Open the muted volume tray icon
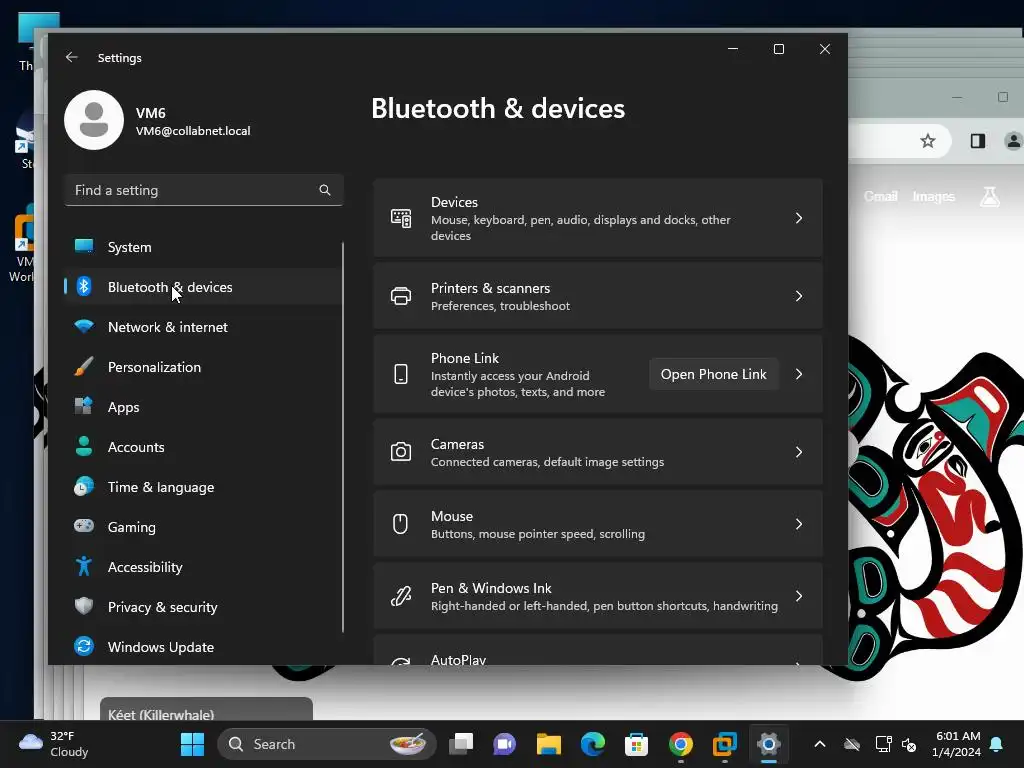The image size is (1024, 768). tap(908, 744)
